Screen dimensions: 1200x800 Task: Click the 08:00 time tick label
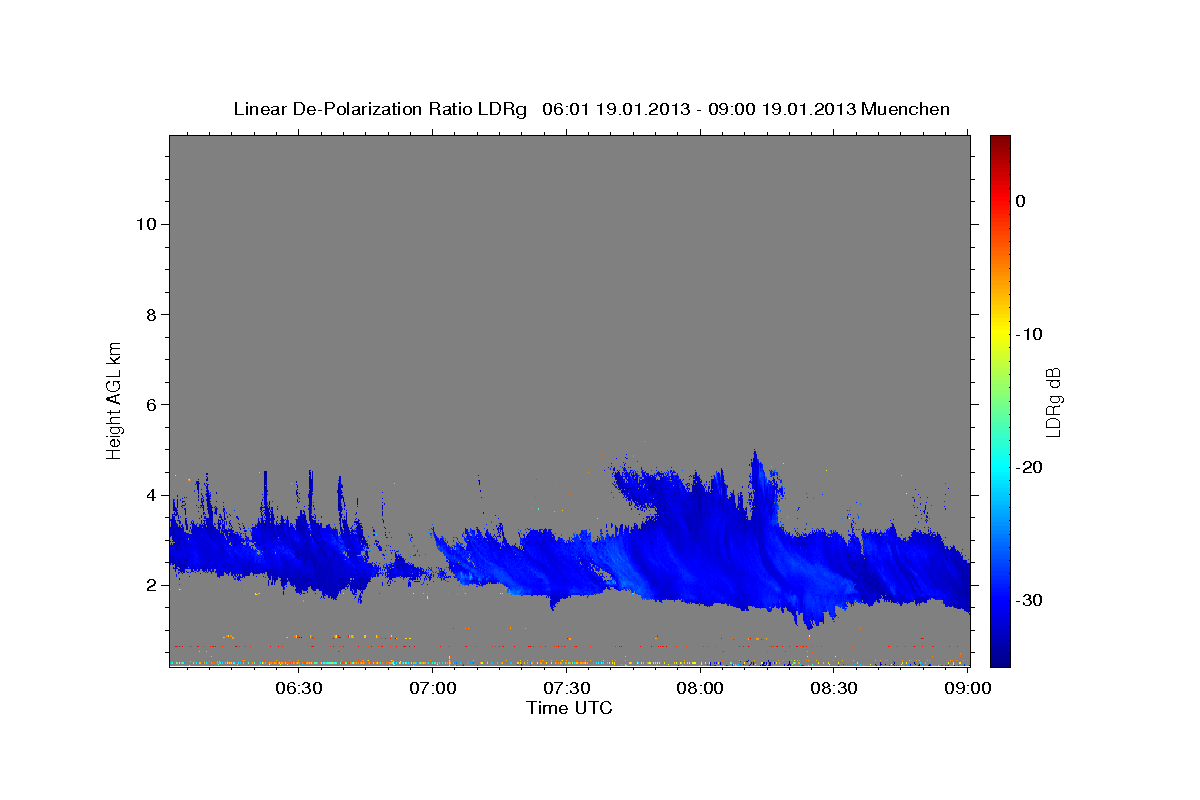pyautogui.click(x=700, y=688)
